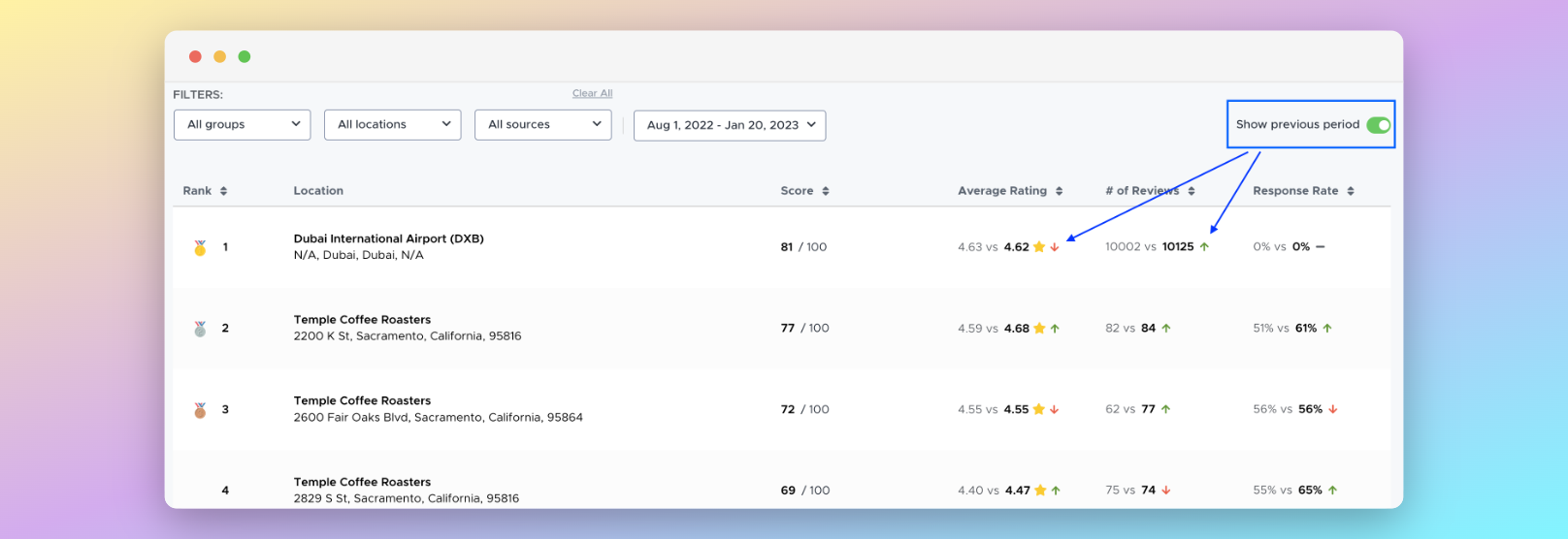The width and height of the screenshot is (1568, 539).
Task: Click the Location column header
Action: point(318,191)
